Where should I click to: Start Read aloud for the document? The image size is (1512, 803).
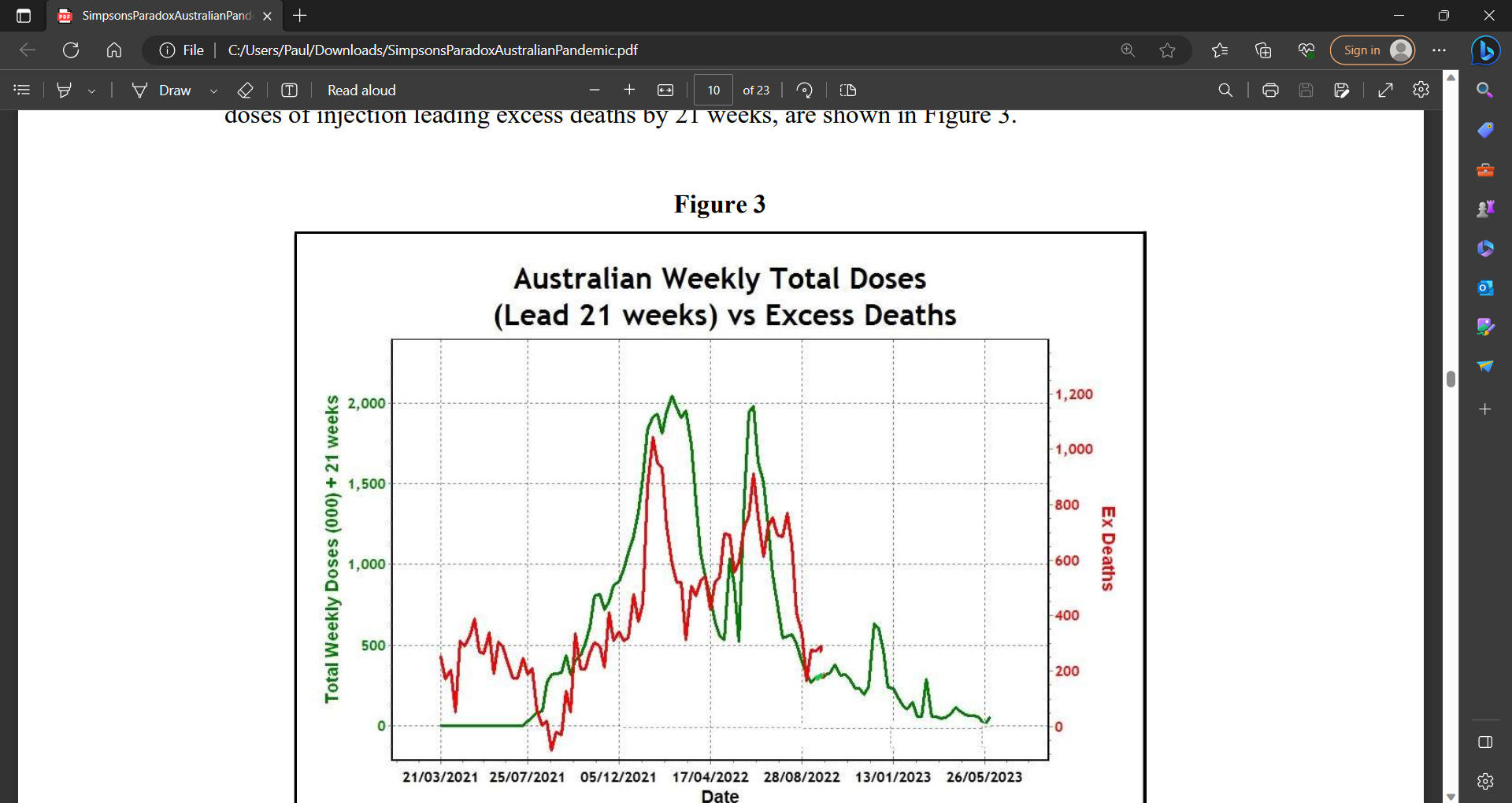(x=361, y=90)
